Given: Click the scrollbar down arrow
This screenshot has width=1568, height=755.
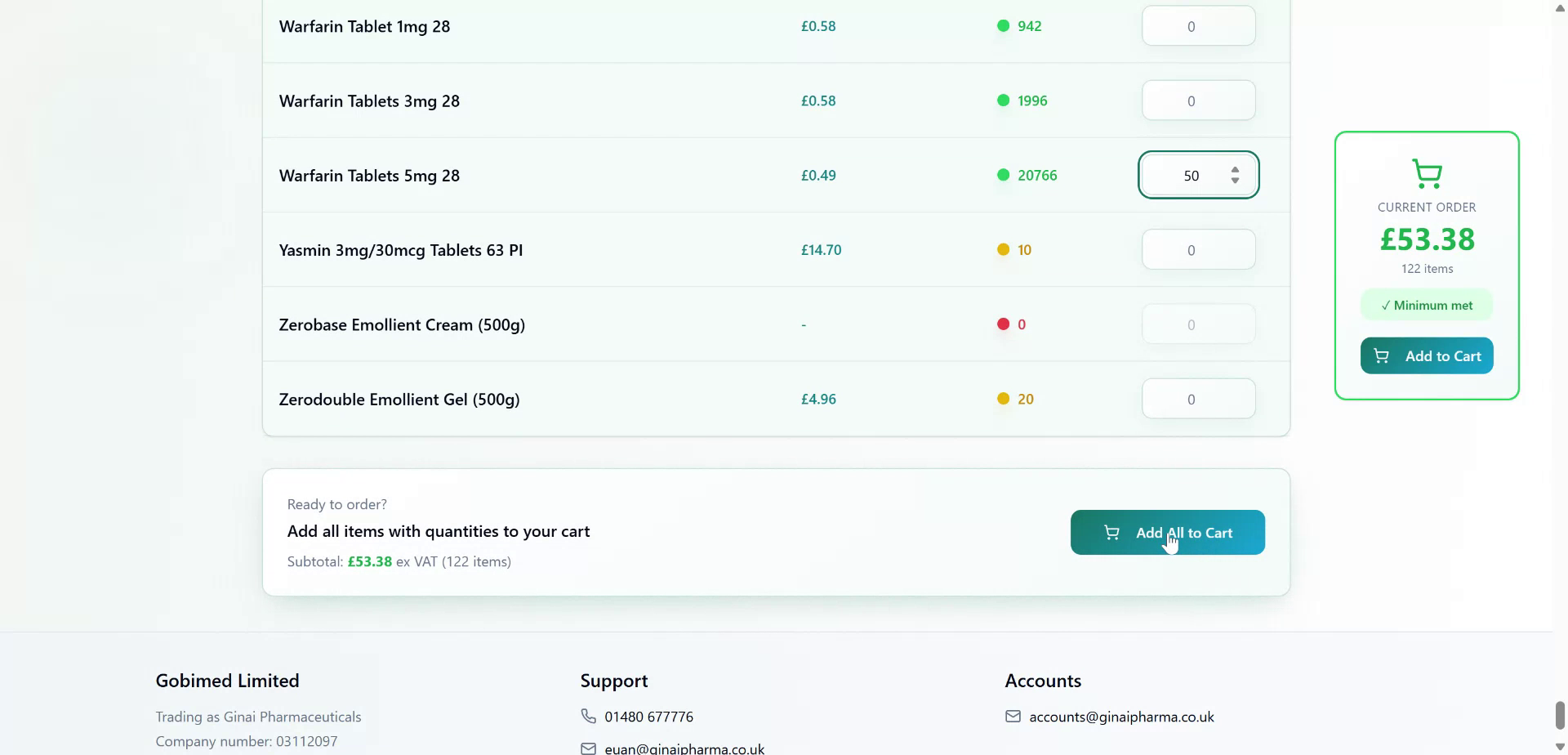Looking at the screenshot, I should point(1559,745).
